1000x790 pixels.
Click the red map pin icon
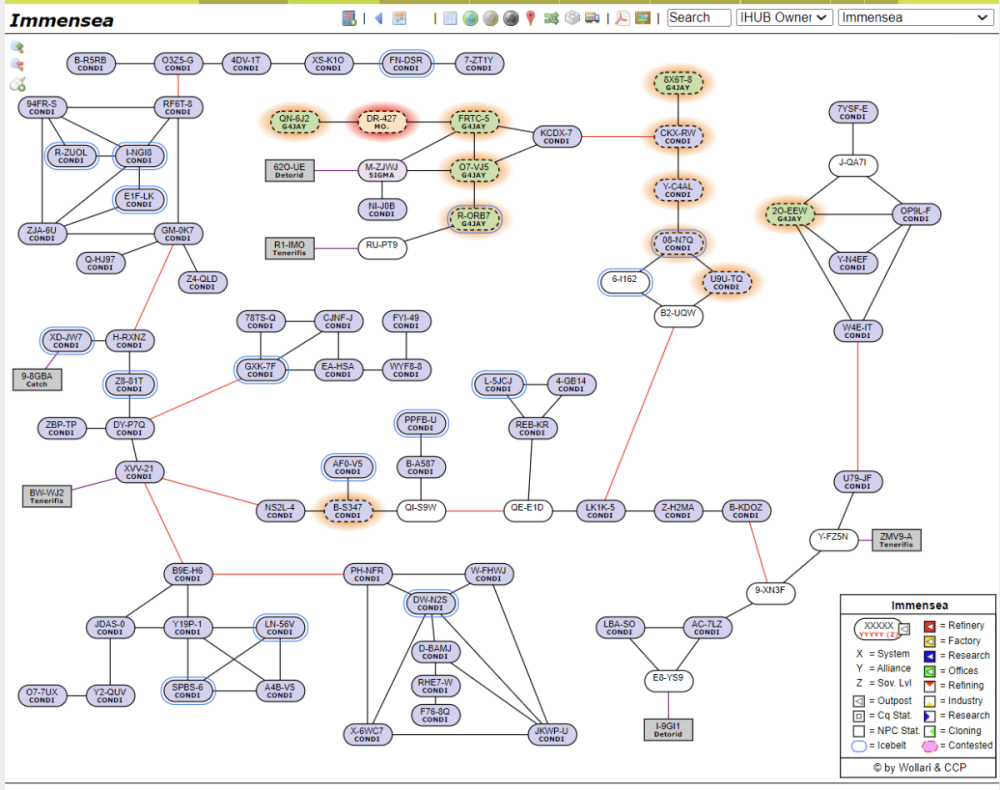point(530,18)
